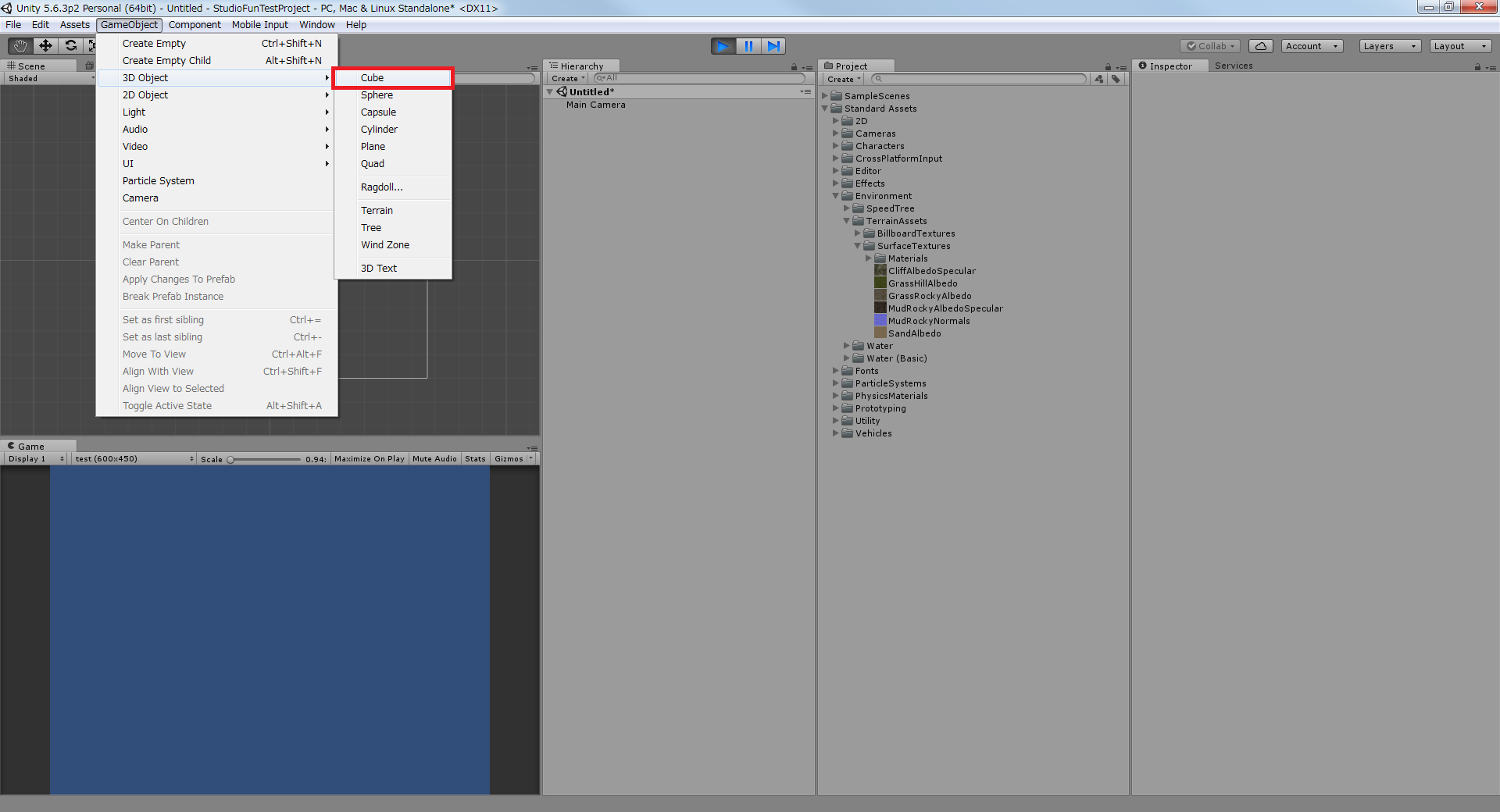Click search by type icon in Project

point(1099,79)
